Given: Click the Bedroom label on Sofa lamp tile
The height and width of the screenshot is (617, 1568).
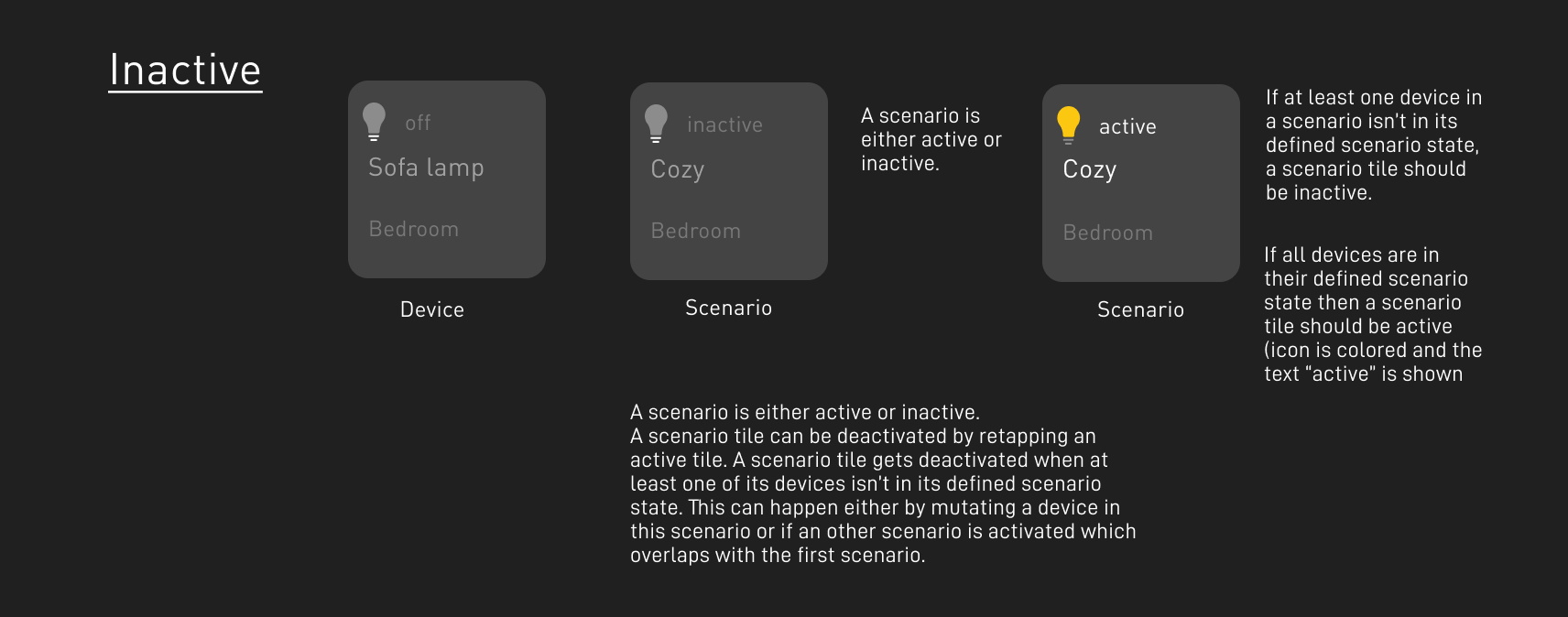Looking at the screenshot, I should point(414,229).
